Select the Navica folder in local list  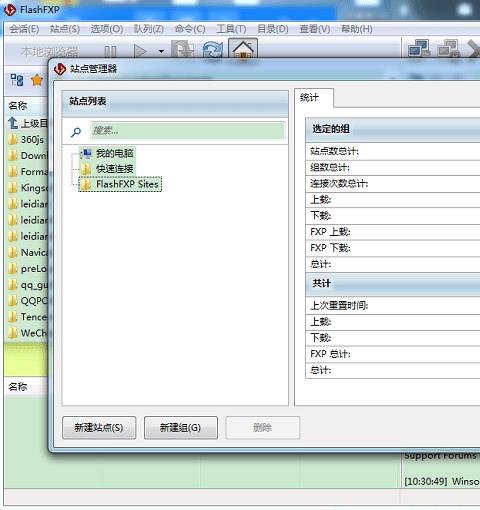[28, 252]
